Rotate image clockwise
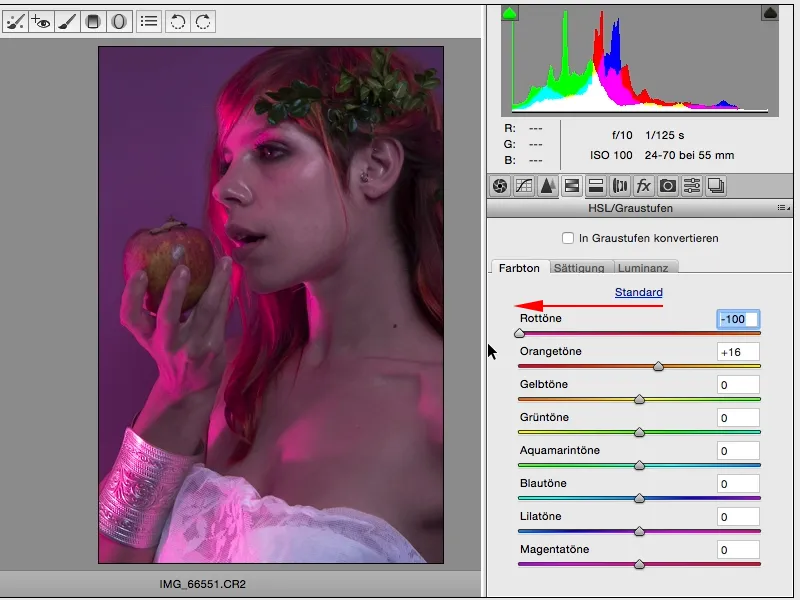 pos(203,21)
